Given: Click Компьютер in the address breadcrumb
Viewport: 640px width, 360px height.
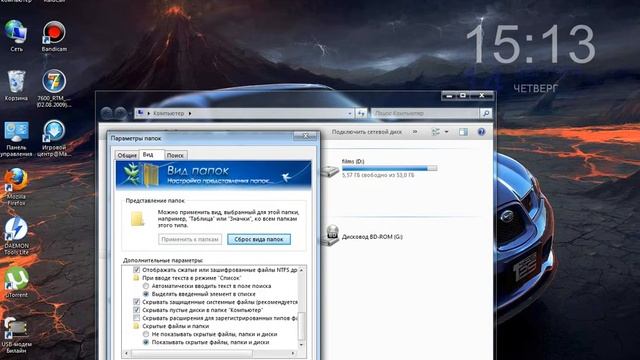Looking at the screenshot, I should [169, 113].
